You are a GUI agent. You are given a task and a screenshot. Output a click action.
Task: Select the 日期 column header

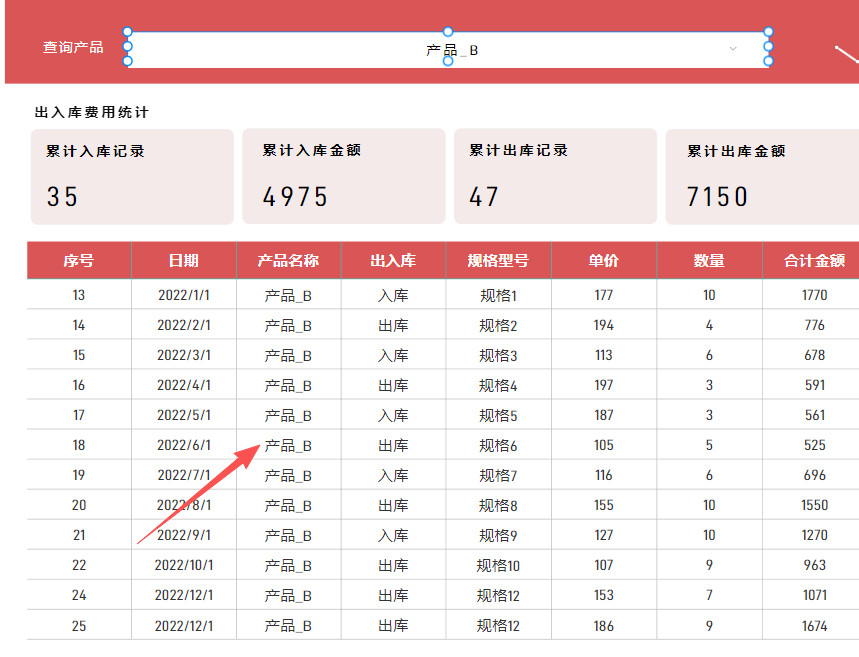point(183,261)
